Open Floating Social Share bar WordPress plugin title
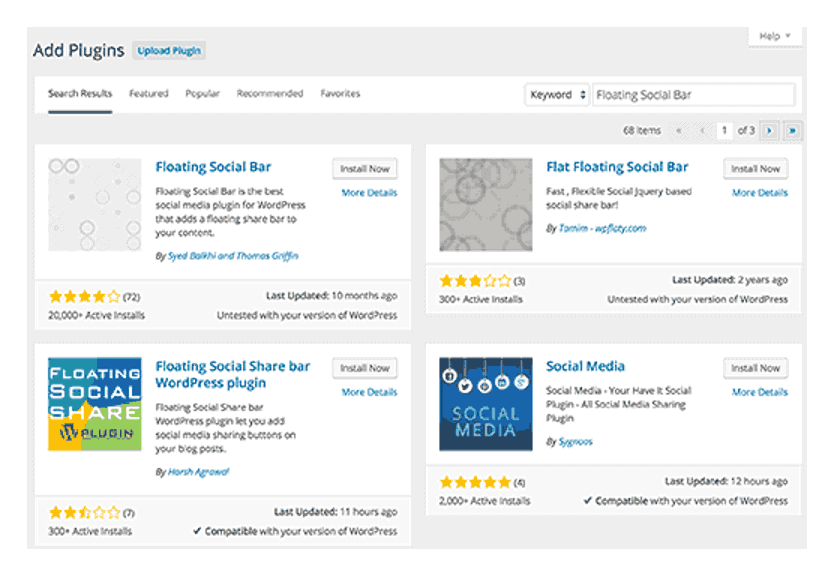The height and width of the screenshot is (573, 832). 232,375
